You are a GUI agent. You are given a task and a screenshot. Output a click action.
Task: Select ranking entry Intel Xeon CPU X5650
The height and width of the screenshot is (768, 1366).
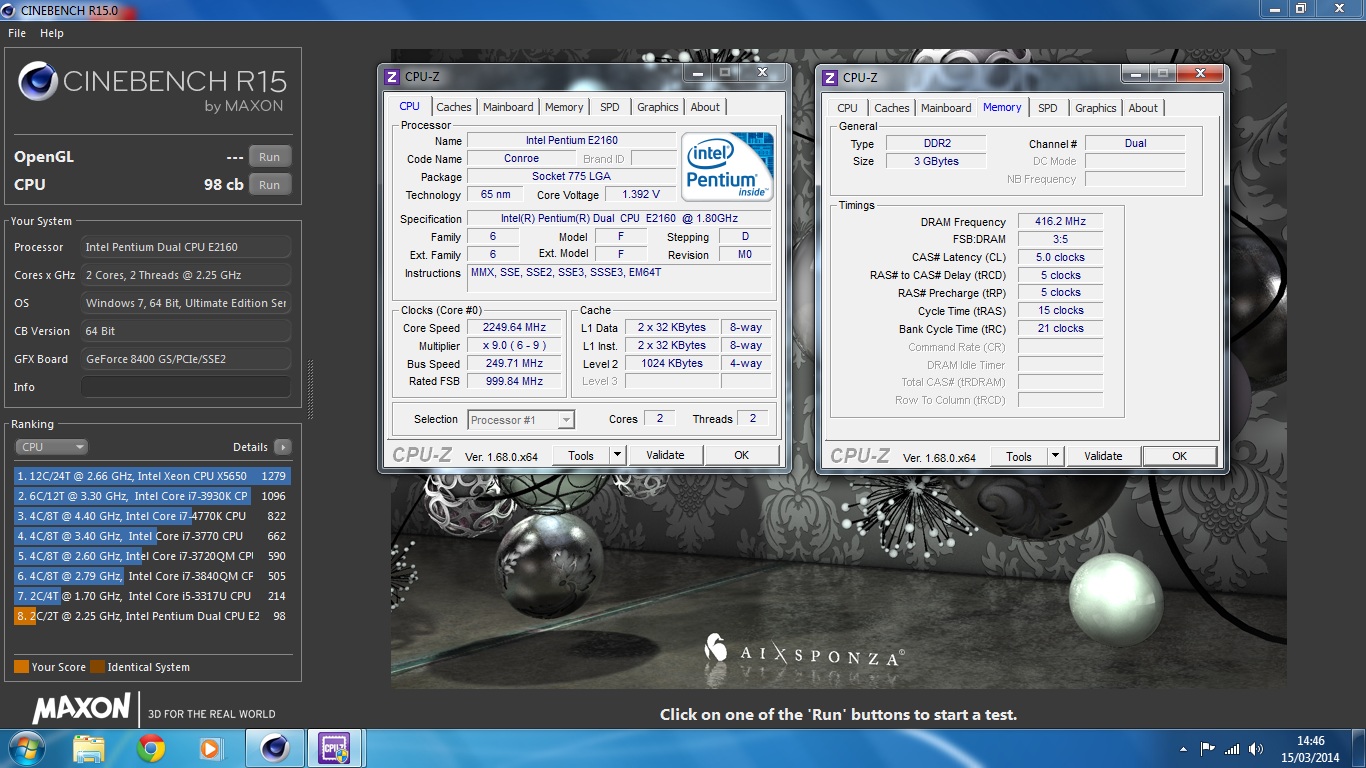[x=152, y=476]
